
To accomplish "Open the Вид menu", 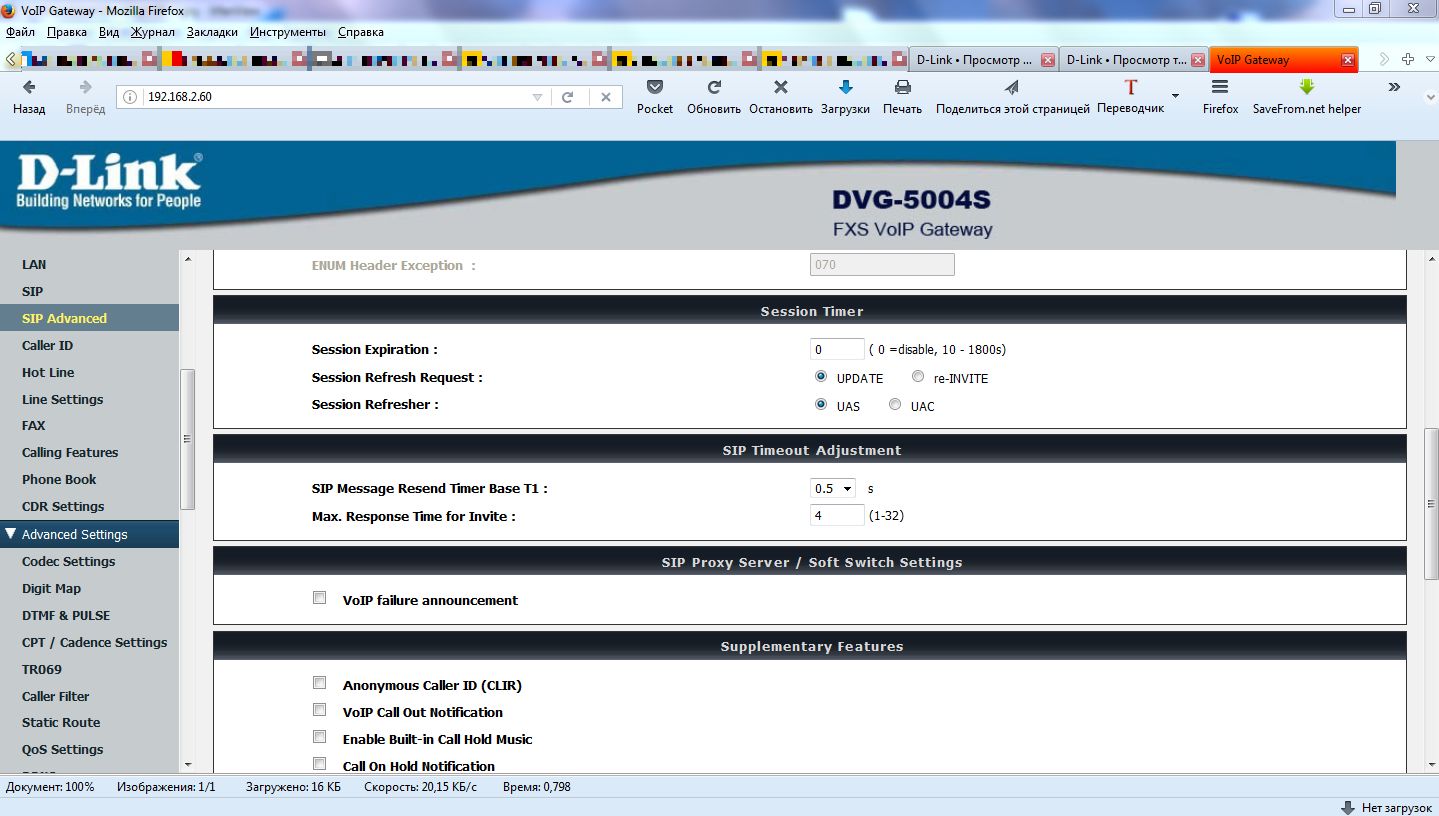I will [109, 32].
